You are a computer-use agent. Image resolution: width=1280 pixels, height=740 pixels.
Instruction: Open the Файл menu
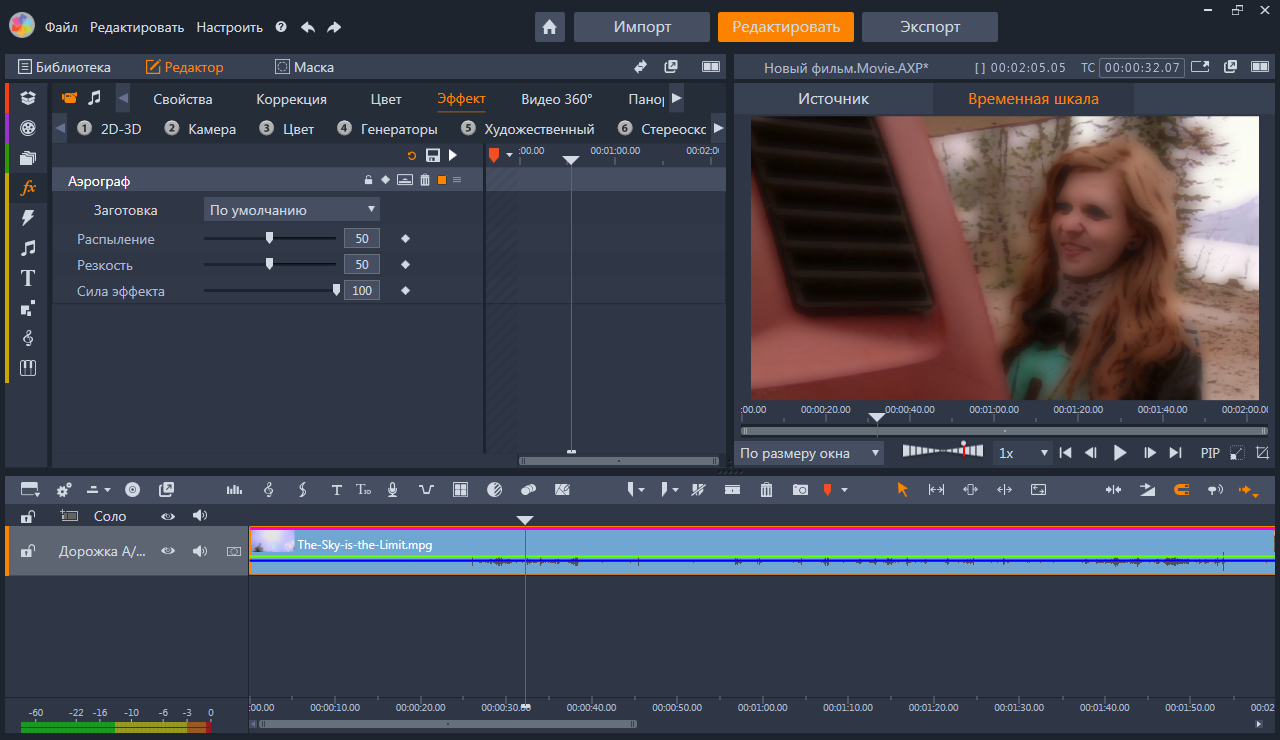click(61, 27)
